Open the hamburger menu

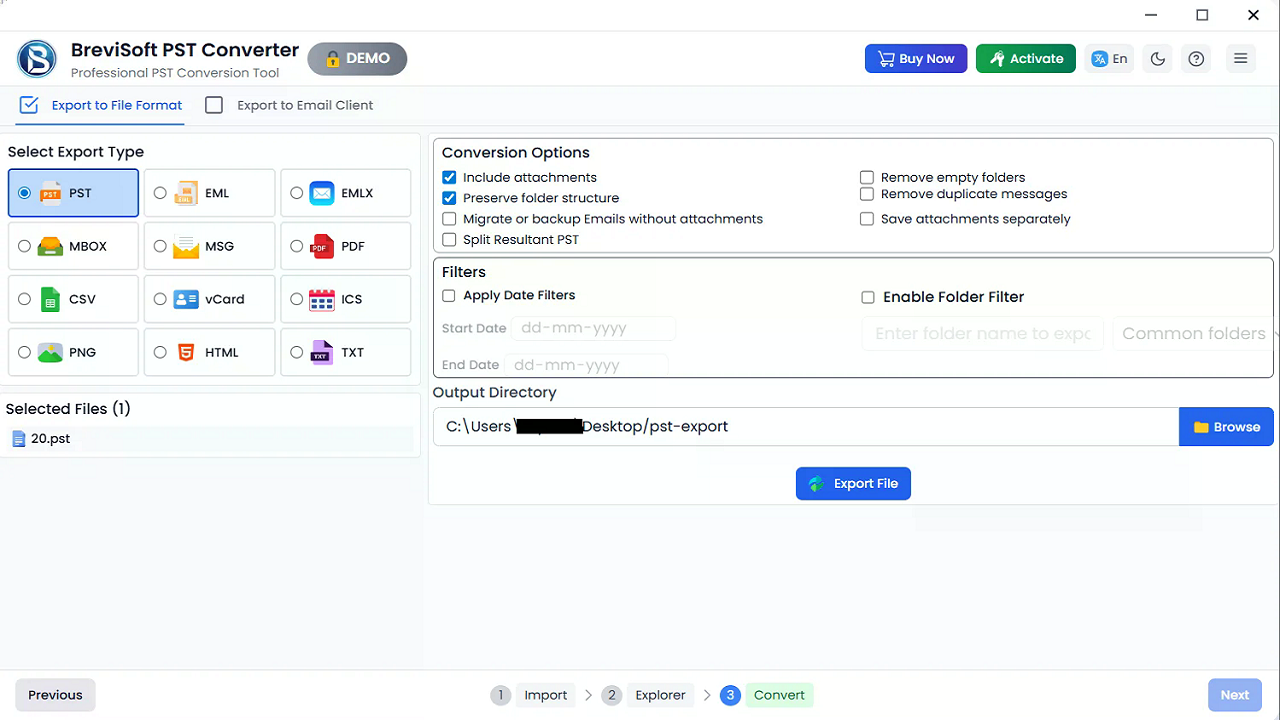(1241, 59)
